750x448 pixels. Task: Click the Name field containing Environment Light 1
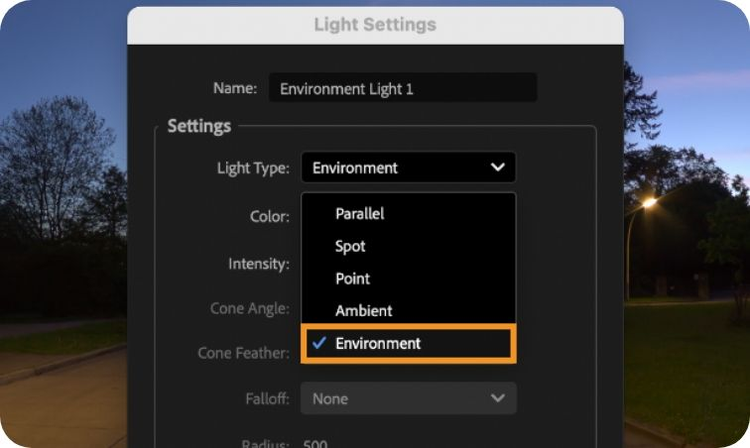pos(402,88)
